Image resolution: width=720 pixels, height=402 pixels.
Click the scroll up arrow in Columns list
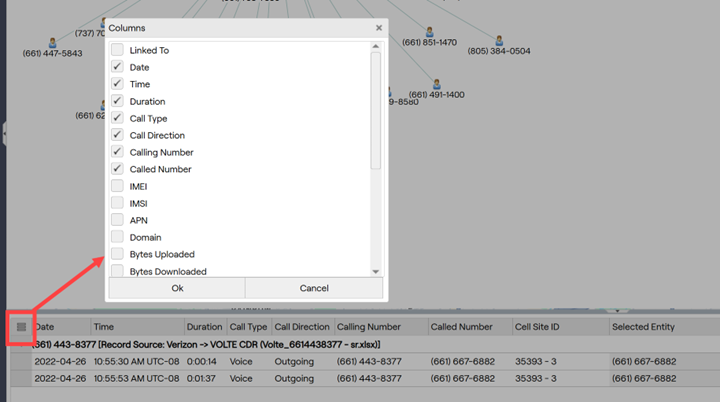click(x=376, y=46)
